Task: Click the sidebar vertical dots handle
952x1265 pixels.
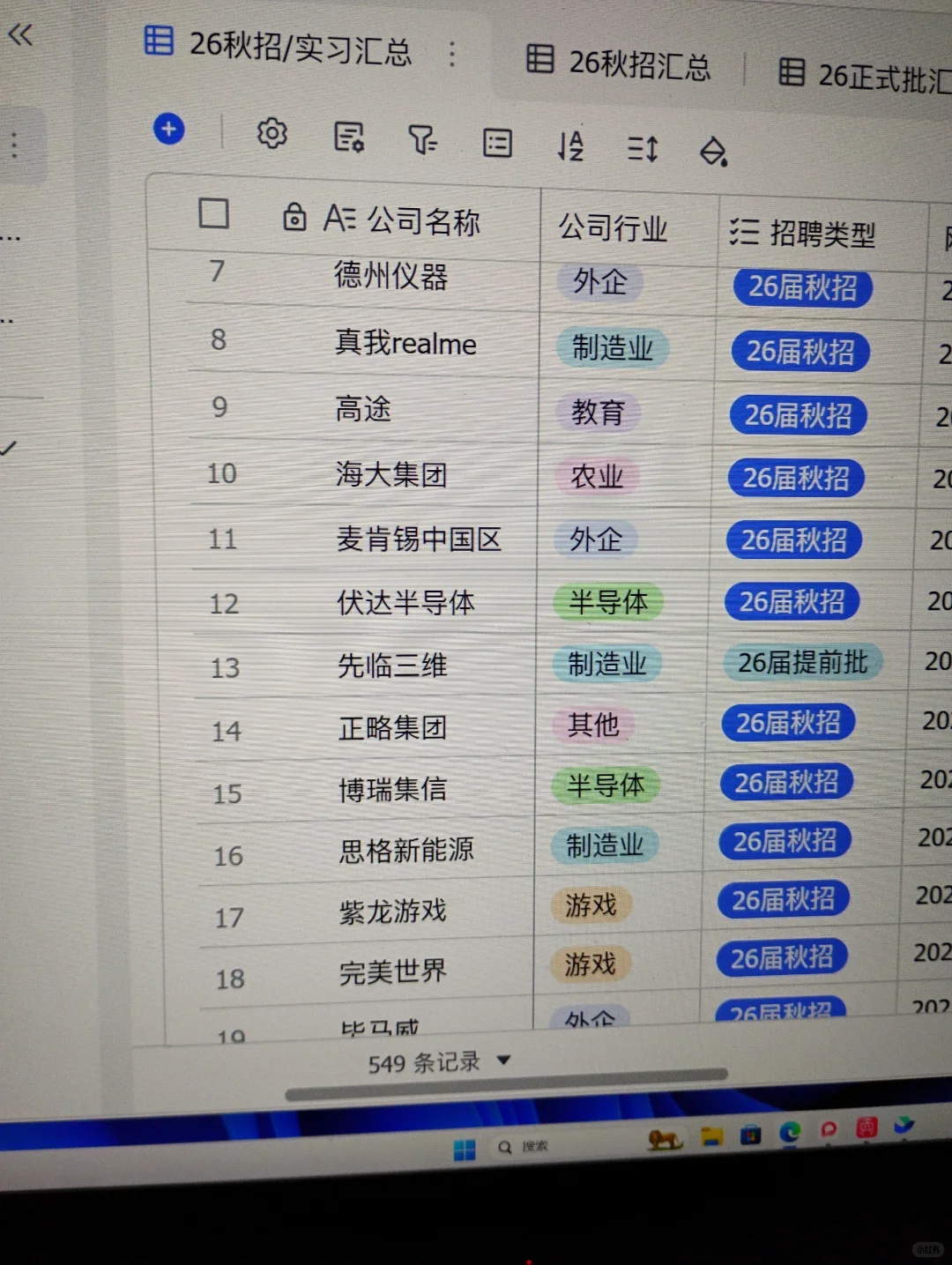Action: pyautogui.click(x=14, y=145)
